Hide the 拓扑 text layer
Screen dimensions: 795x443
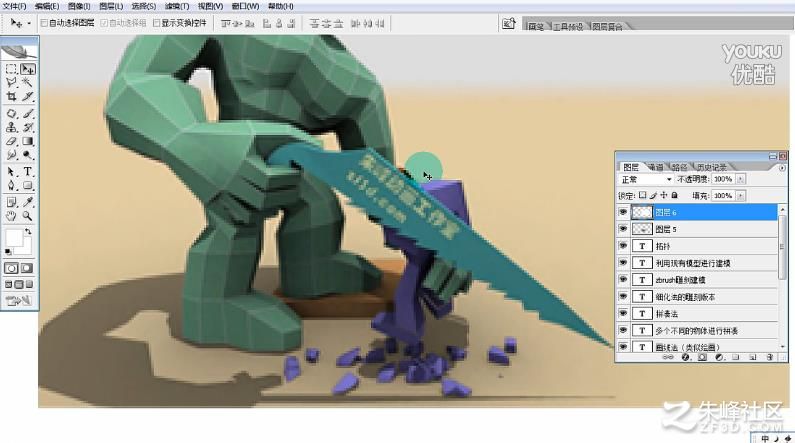[623, 246]
